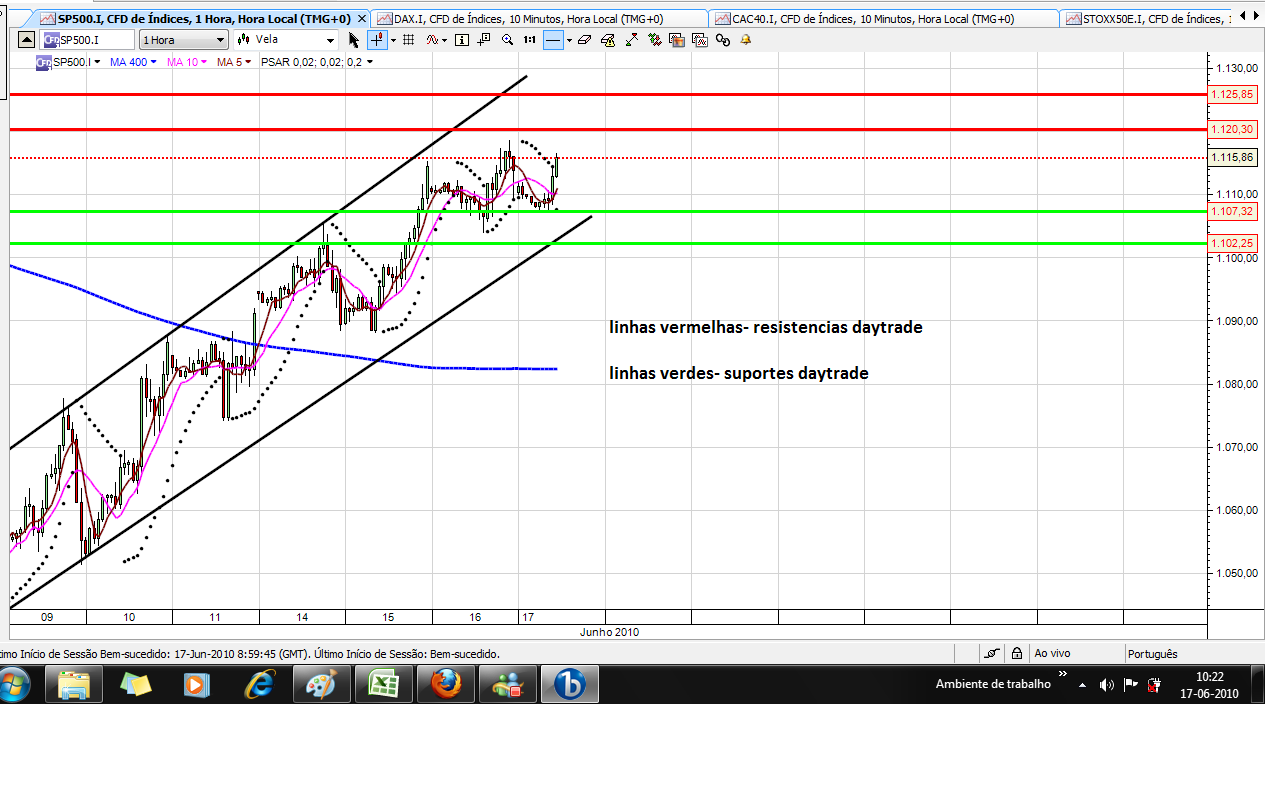This screenshot has width=1280, height=800.
Task: Click the yellow bell alarm icon
Action: (x=746, y=39)
